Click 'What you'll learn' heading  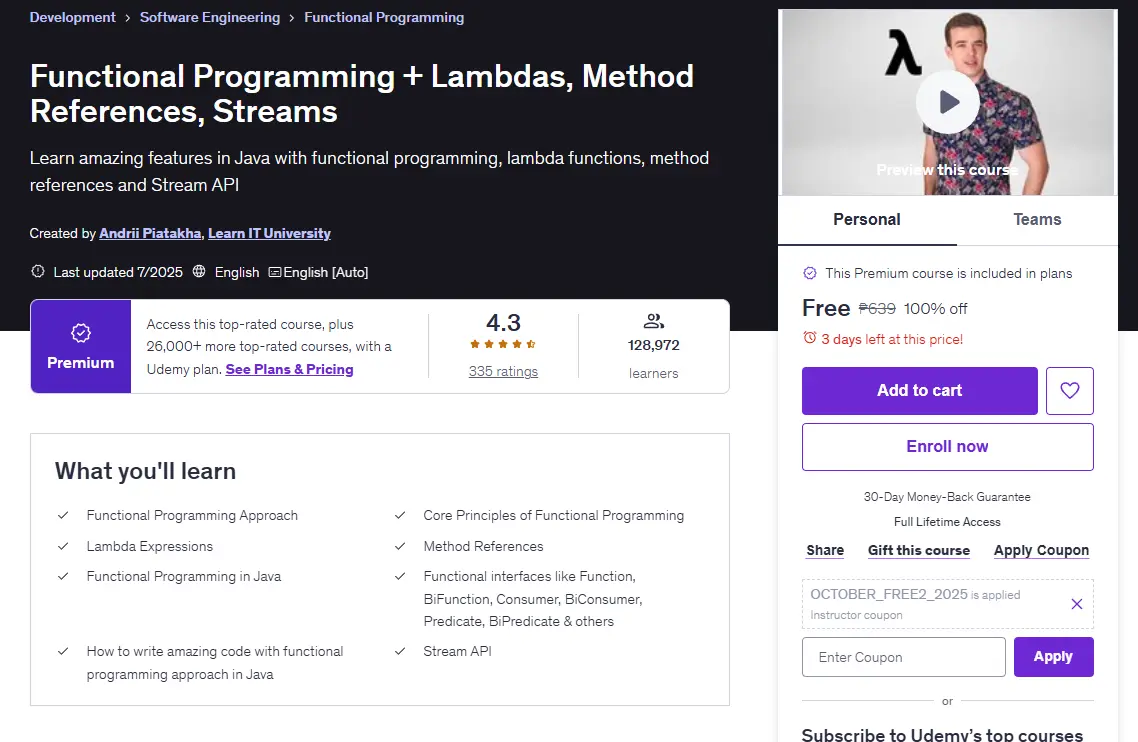[145, 471]
